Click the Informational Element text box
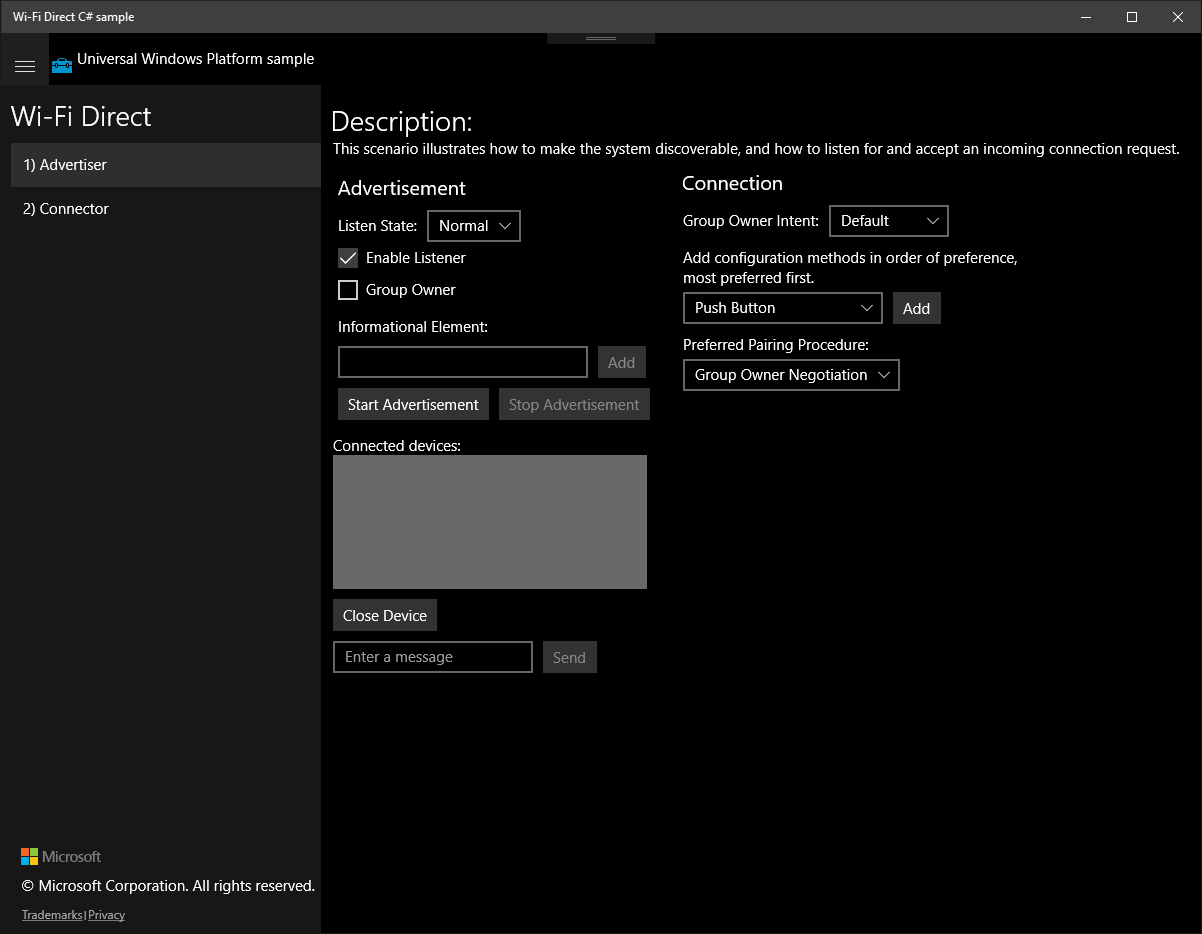The width and height of the screenshot is (1202, 934). [x=462, y=362]
